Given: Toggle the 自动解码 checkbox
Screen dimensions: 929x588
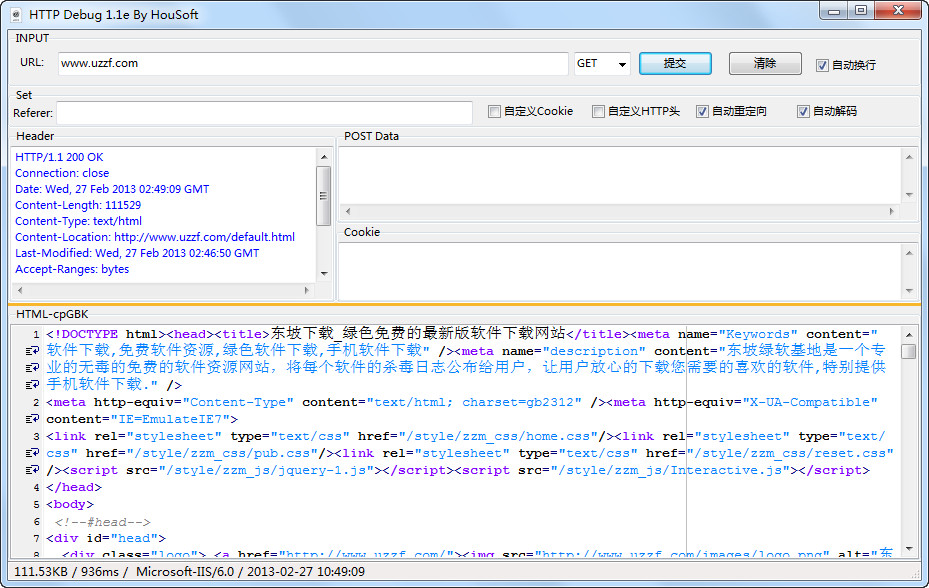Looking at the screenshot, I should click(x=803, y=111).
